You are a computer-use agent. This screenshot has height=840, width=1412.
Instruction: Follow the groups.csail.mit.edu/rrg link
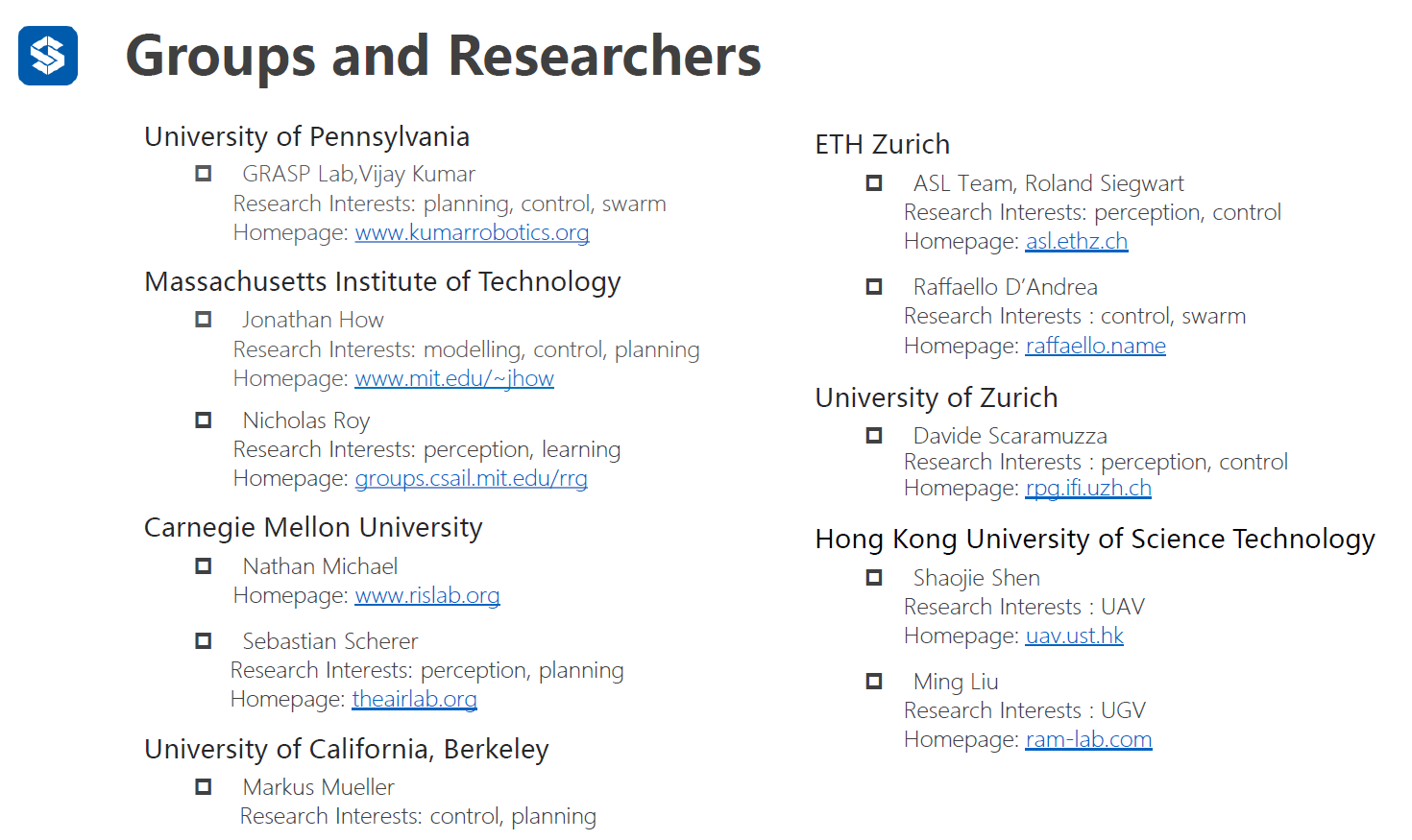(471, 478)
